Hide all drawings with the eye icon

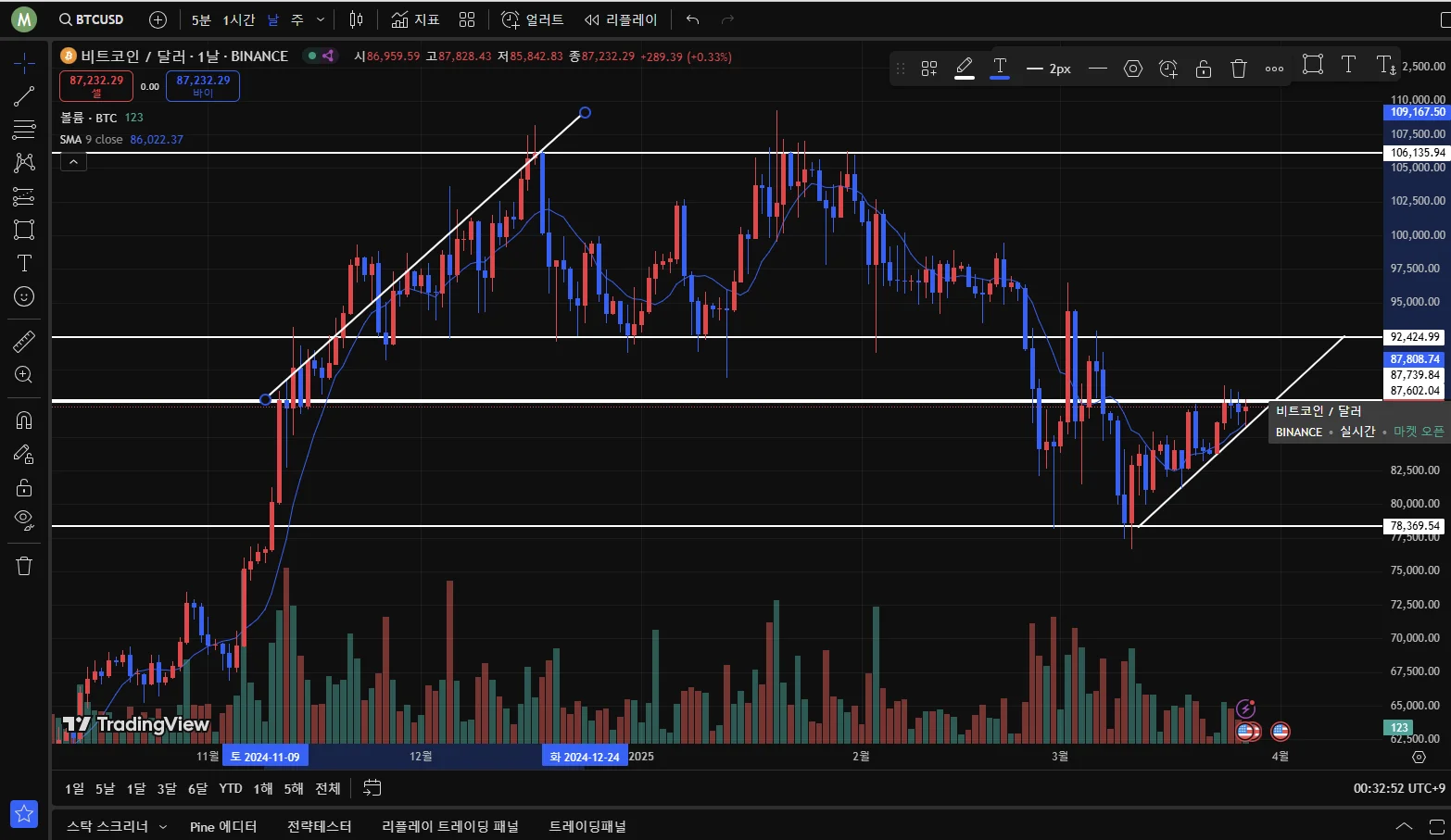tap(24, 519)
